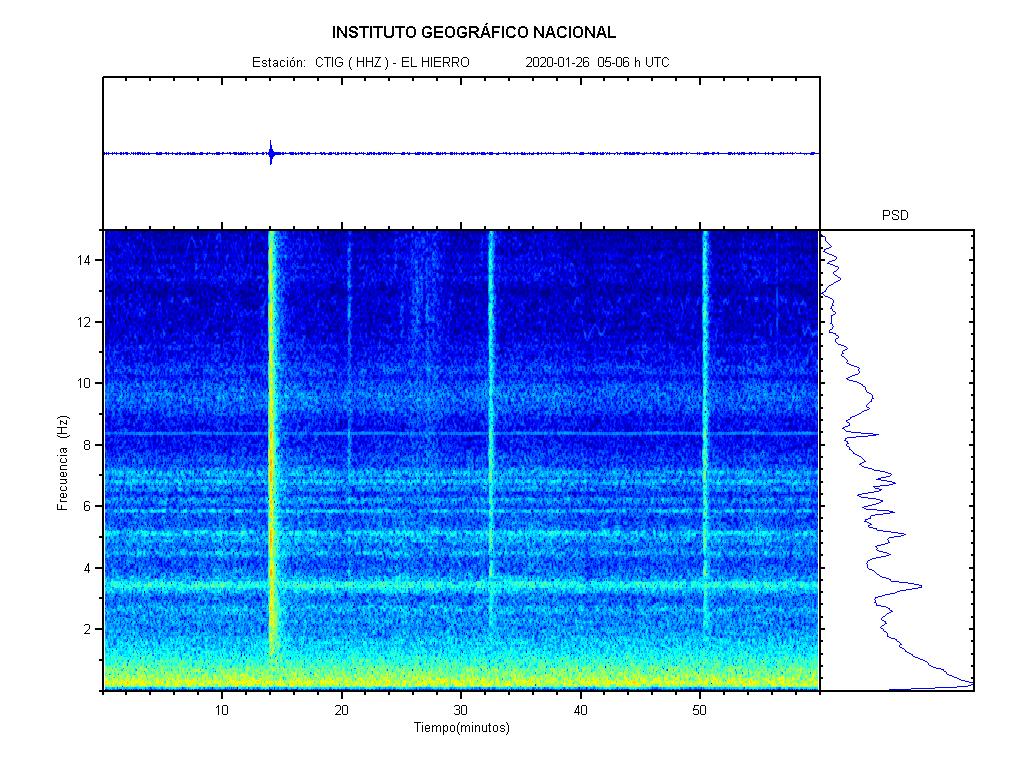This screenshot has height=768, width=1025.
Task: Click the Frecuencia (Hz) axis label
Action: (x=63, y=463)
